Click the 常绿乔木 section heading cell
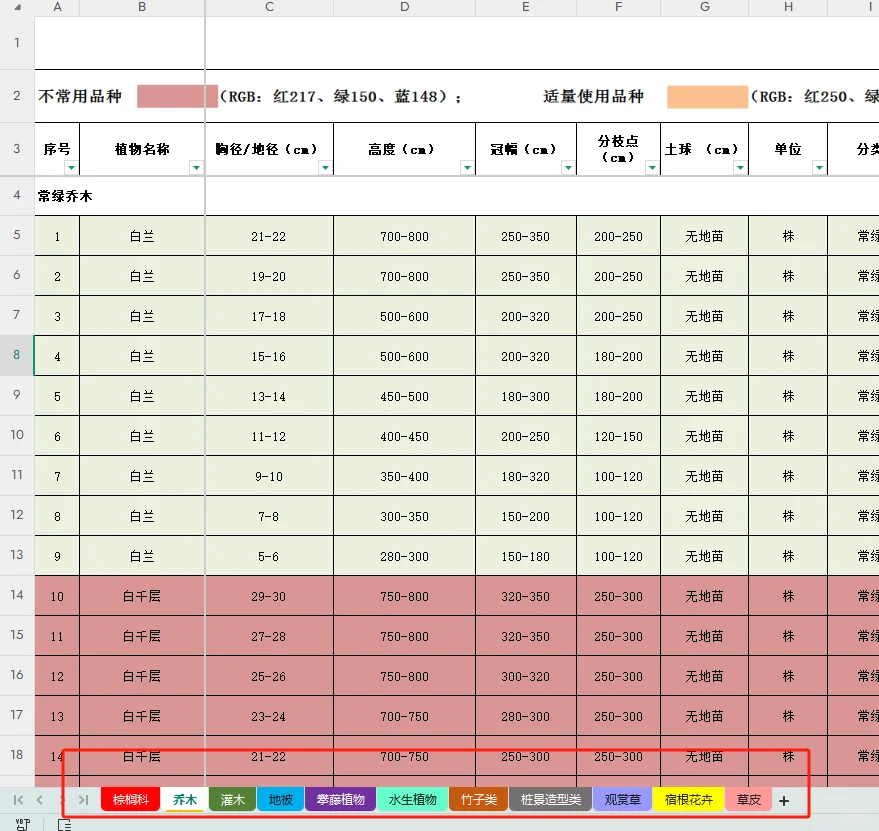Image resolution: width=879 pixels, height=831 pixels. [64, 196]
